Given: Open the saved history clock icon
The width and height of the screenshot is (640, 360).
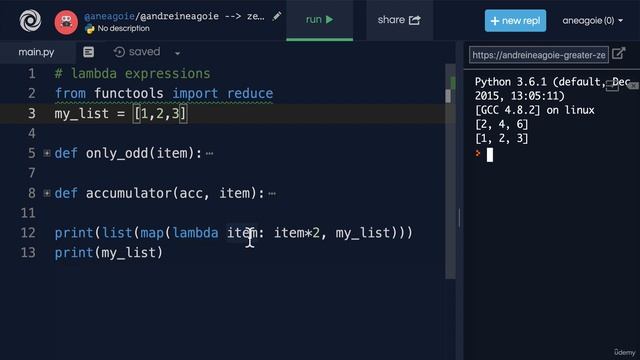Looking at the screenshot, I should tap(119, 52).
